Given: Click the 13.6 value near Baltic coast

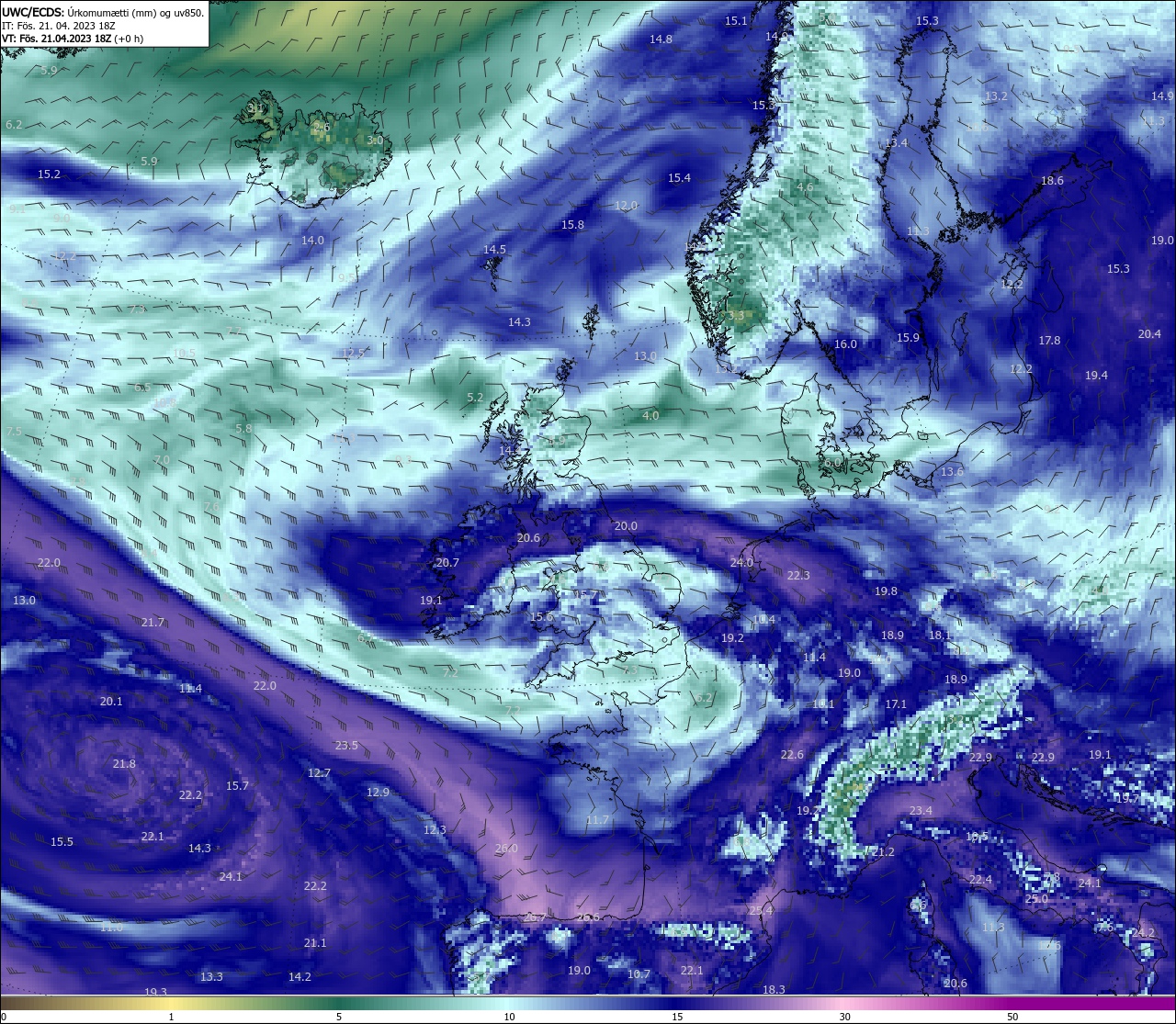Looking at the screenshot, I should (952, 472).
